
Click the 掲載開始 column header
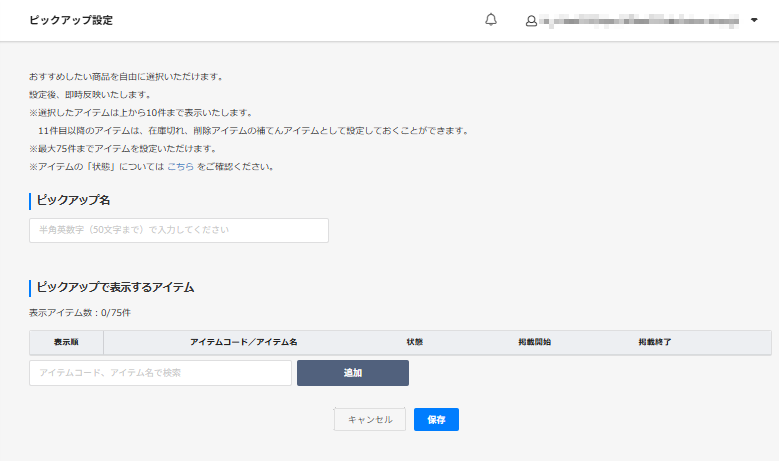tap(535, 342)
